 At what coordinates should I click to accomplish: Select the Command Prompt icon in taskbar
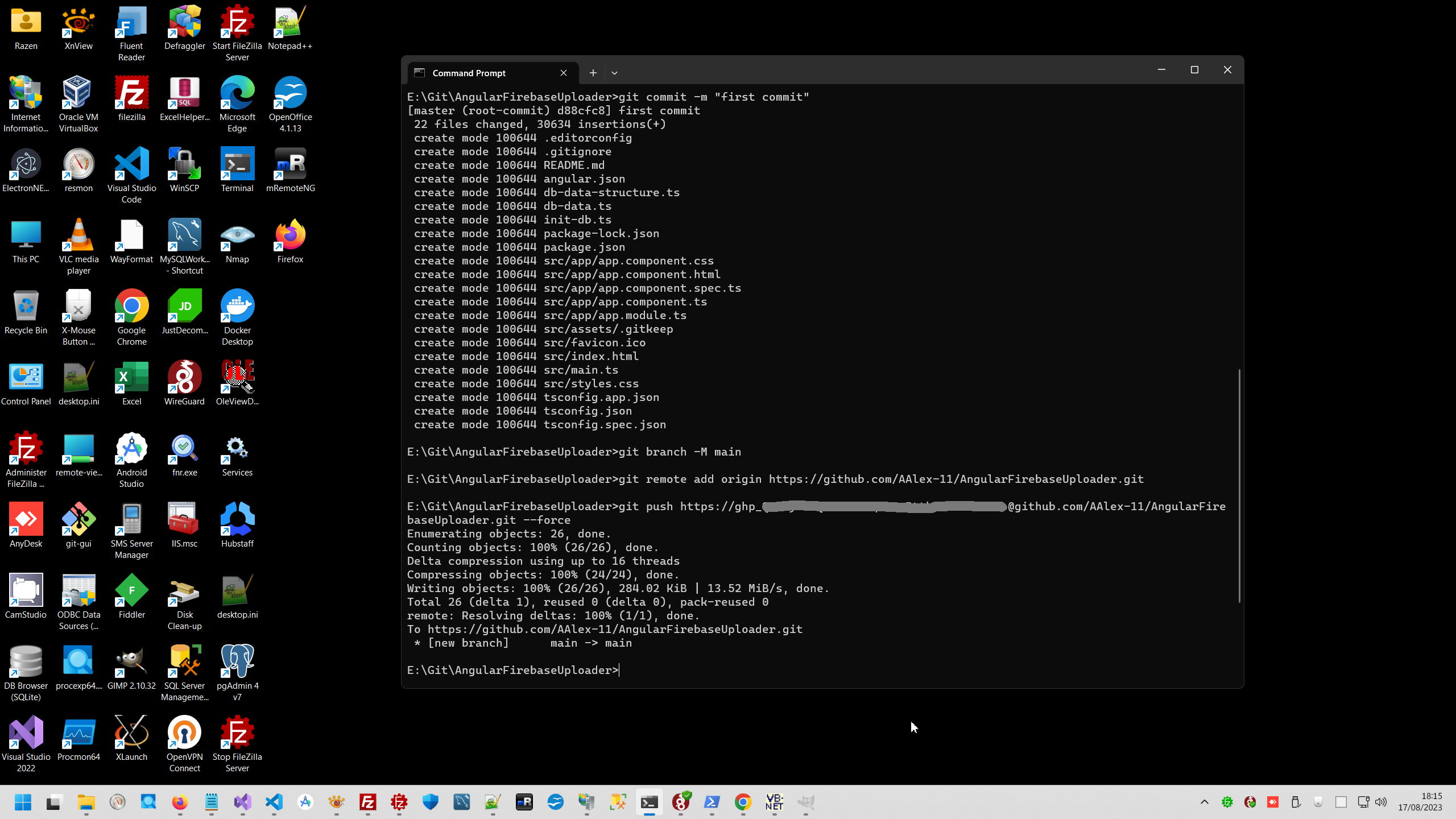(x=649, y=803)
